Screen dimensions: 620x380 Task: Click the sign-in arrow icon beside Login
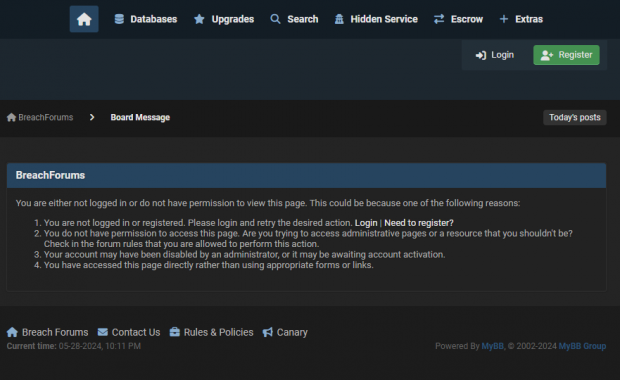pos(481,55)
